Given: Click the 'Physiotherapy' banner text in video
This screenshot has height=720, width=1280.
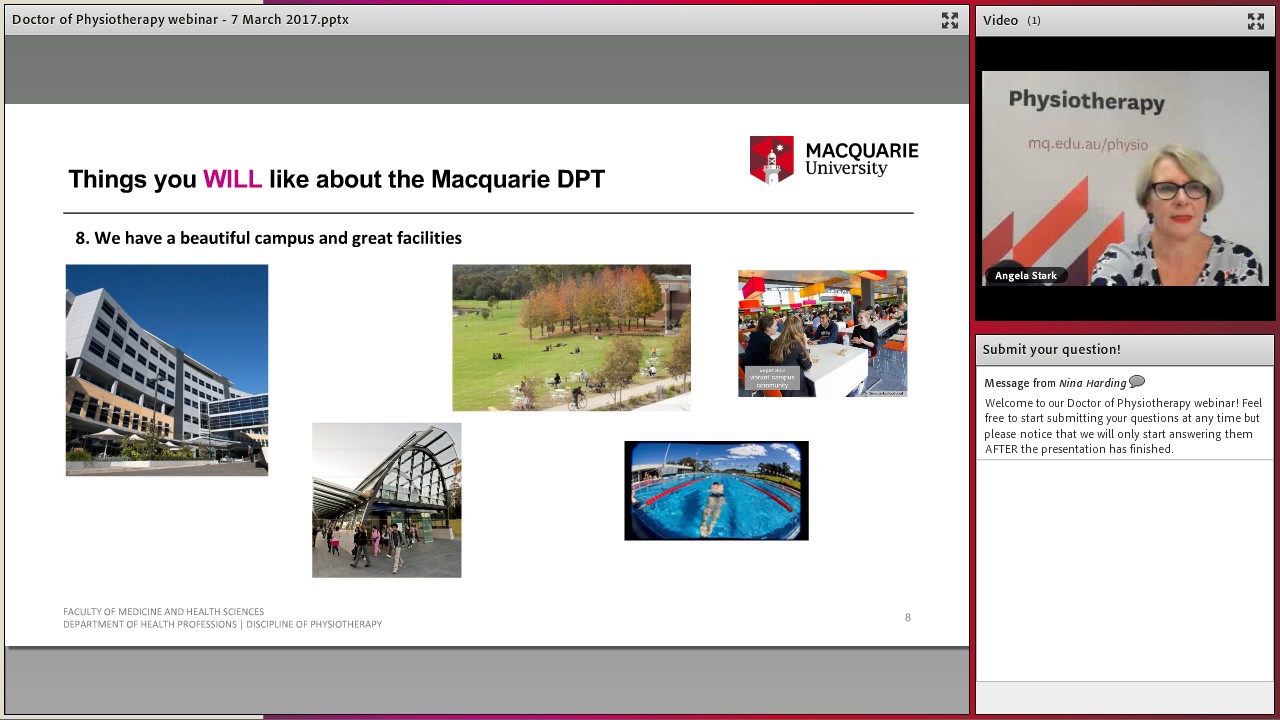Looking at the screenshot, I should tap(1086, 101).
